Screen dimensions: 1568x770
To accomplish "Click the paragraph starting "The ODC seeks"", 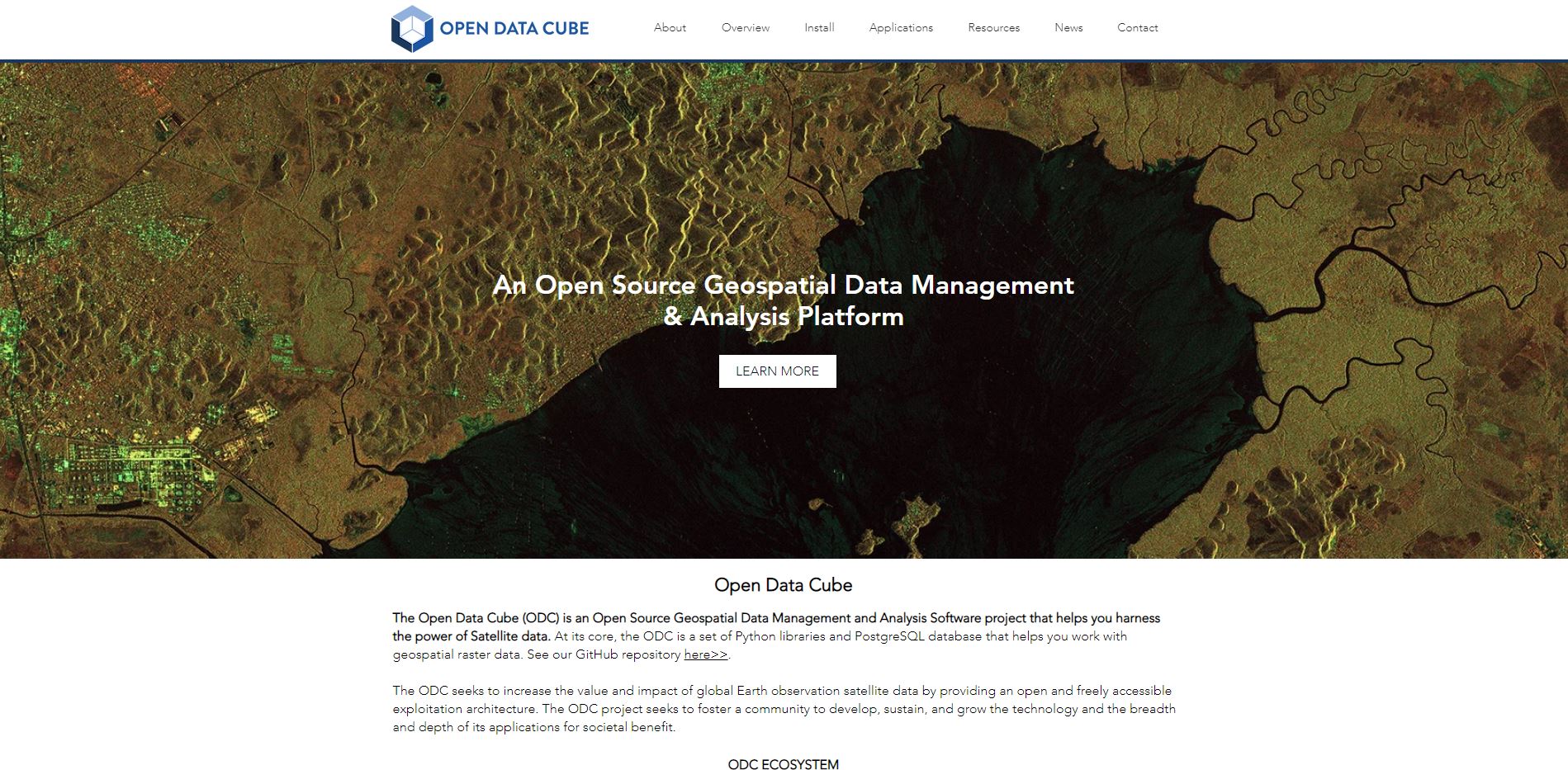I will point(783,709).
